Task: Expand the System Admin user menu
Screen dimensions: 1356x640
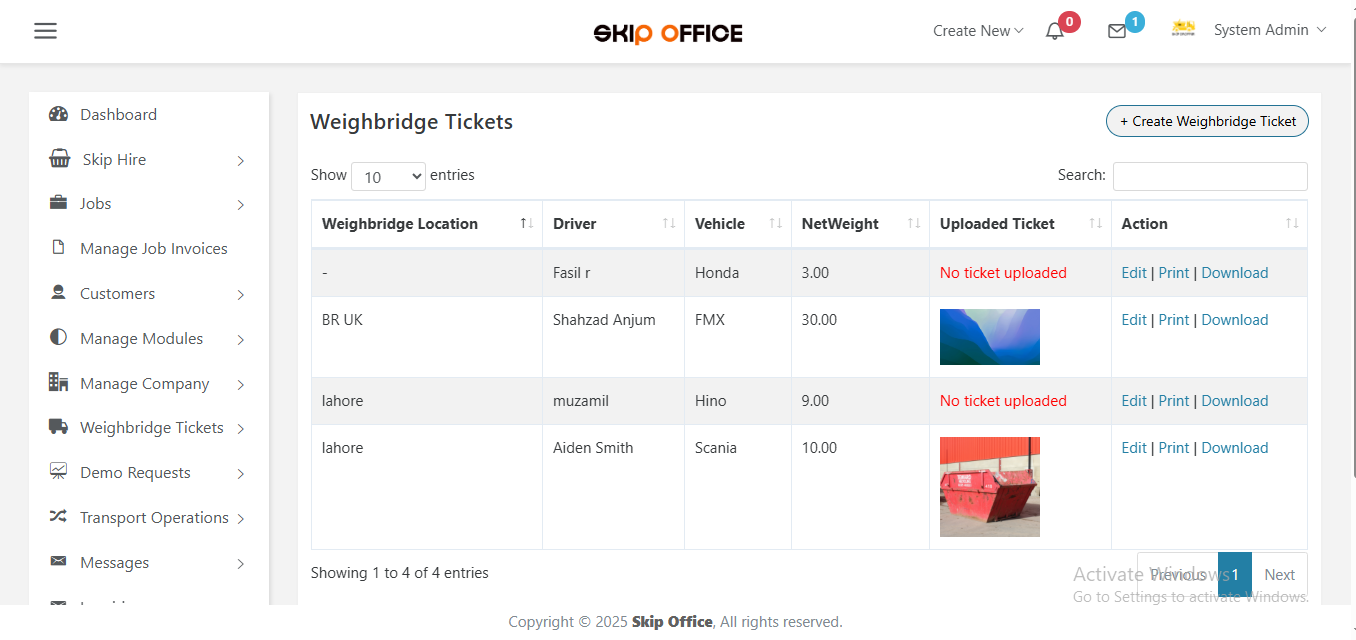Action: click(1269, 30)
